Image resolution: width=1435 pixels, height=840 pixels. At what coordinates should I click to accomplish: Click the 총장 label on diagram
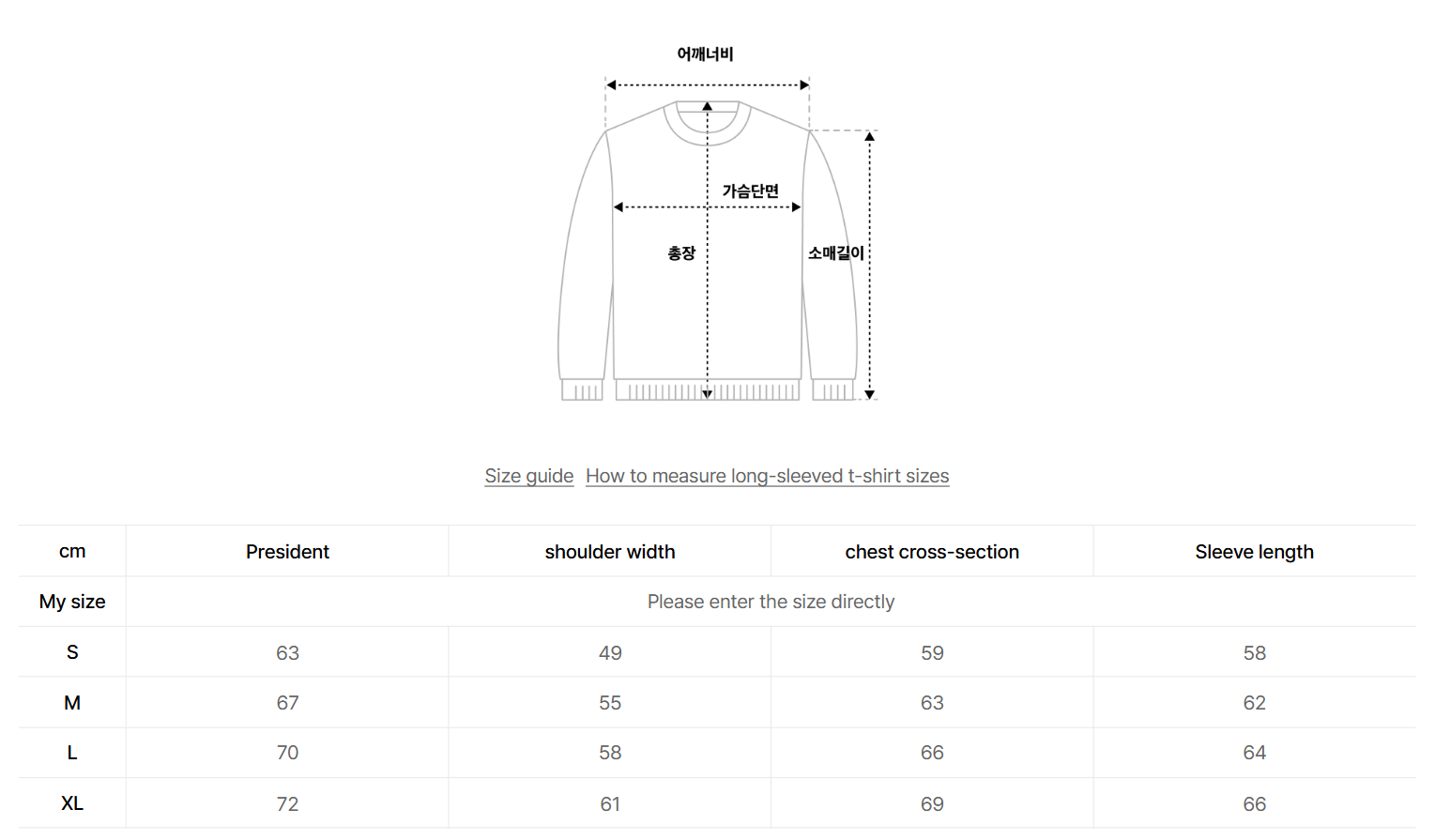pos(681,253)
